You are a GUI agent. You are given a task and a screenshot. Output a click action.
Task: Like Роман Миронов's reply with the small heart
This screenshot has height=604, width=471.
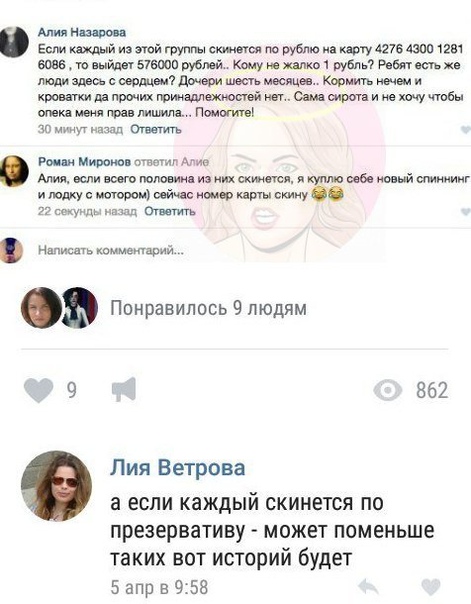click(466, 211)
